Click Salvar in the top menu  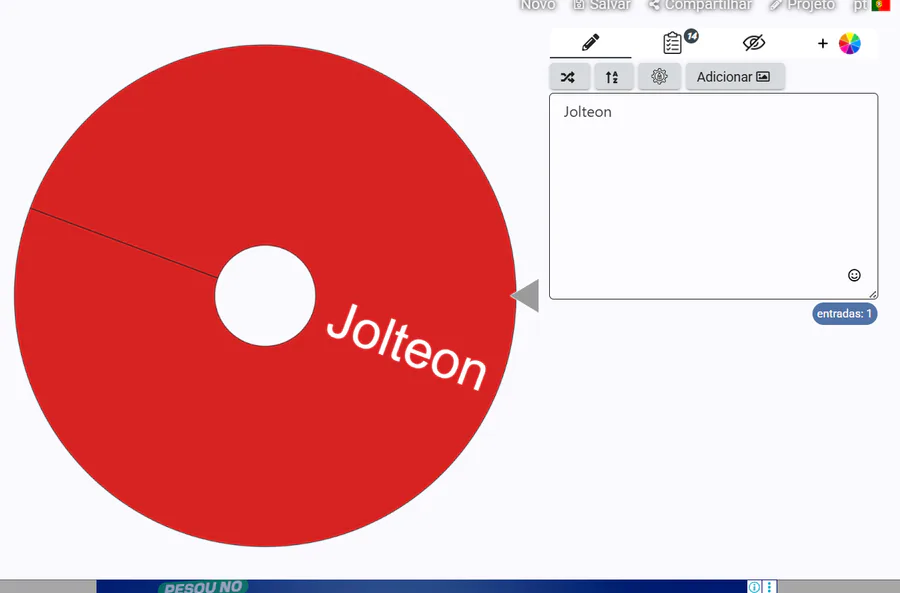click(602, 5)
